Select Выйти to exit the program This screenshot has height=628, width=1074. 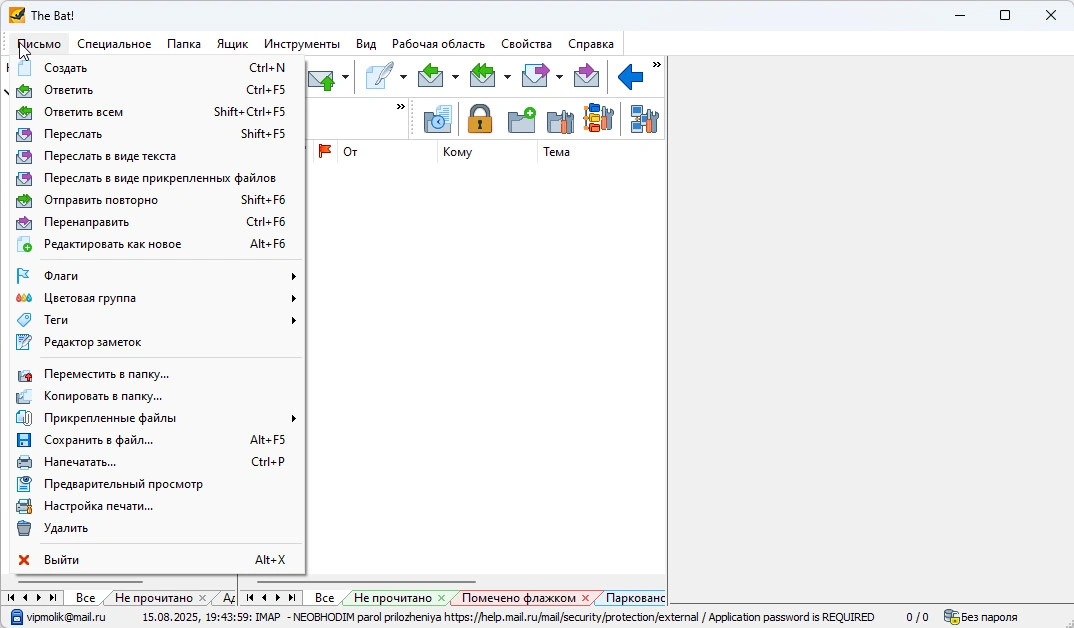pos(158,560)
